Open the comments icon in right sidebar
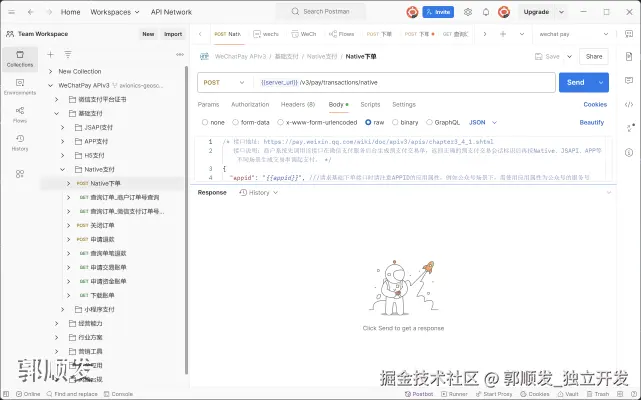641x400 pixels. coord(629,81)
